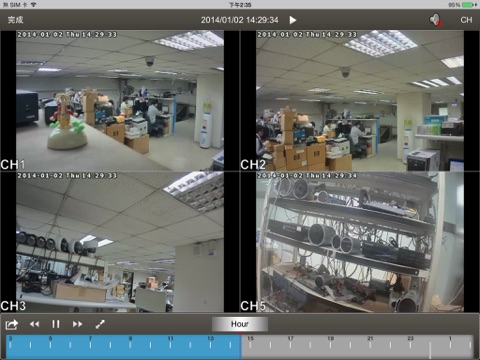Click the battery indicator in status bar
Image resolution: width=480 pixels, height=360 pixels.
[x=467, y=5]
